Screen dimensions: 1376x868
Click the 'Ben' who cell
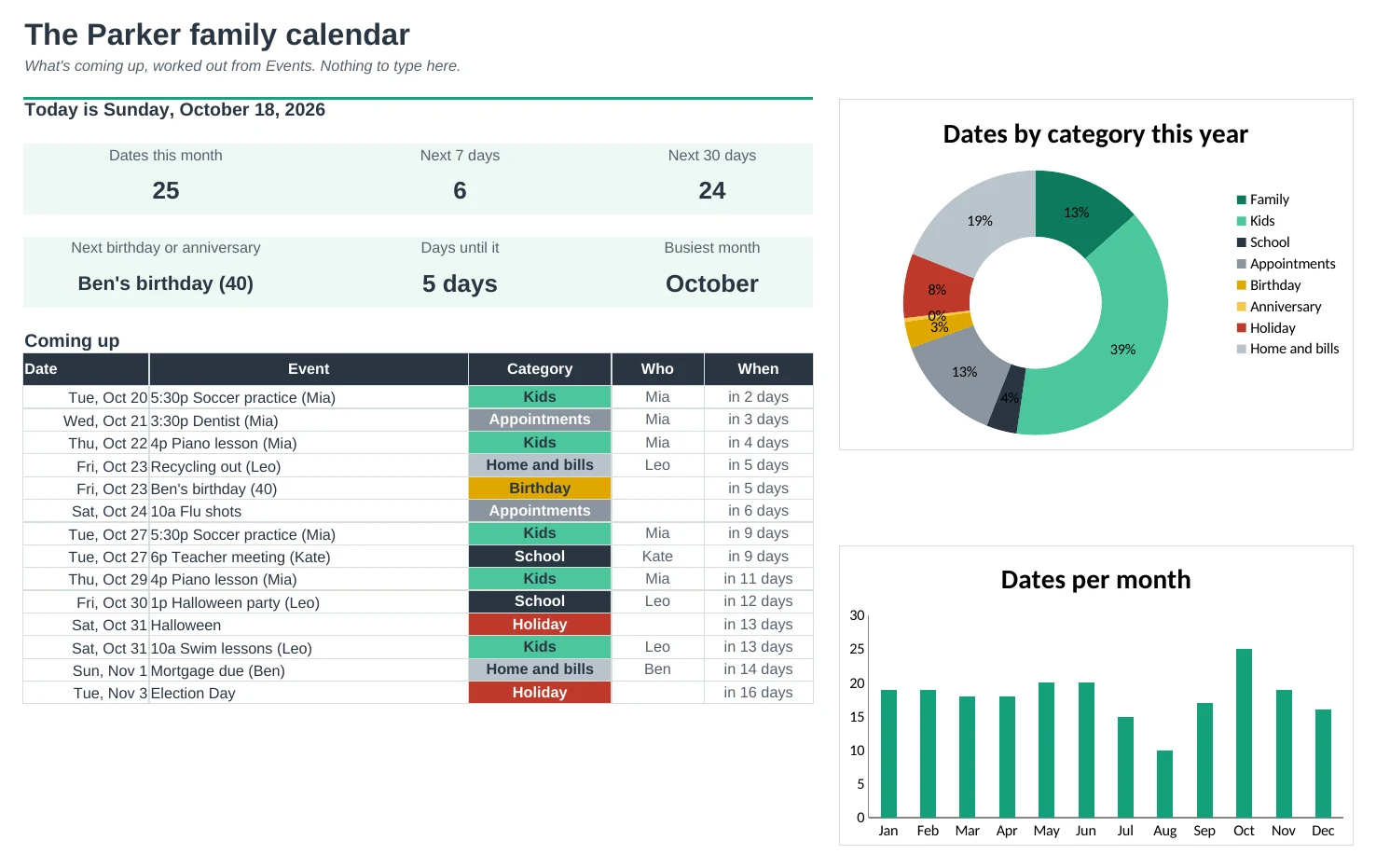(x=657, y=669)
